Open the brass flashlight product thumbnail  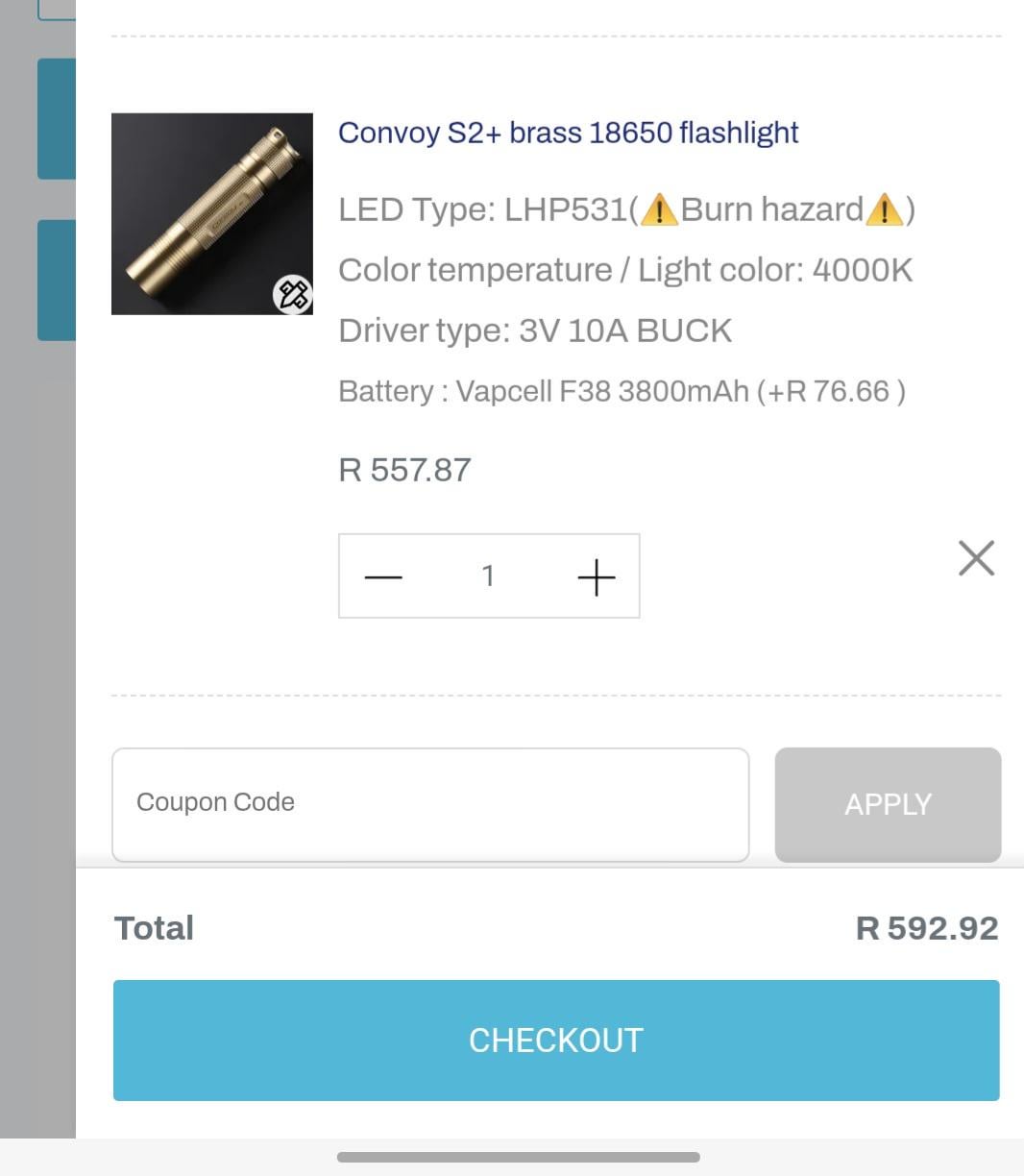(211, 213)
